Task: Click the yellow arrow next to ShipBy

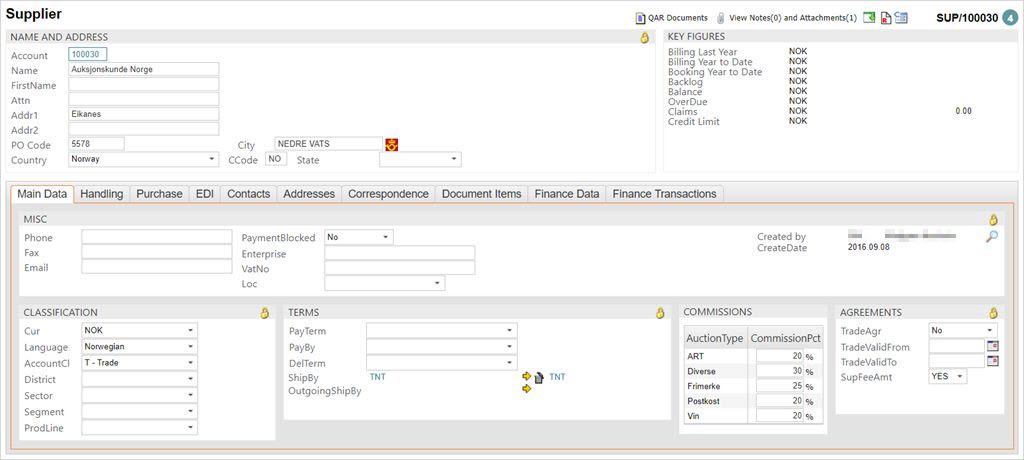Action: [x=527, y=377]
